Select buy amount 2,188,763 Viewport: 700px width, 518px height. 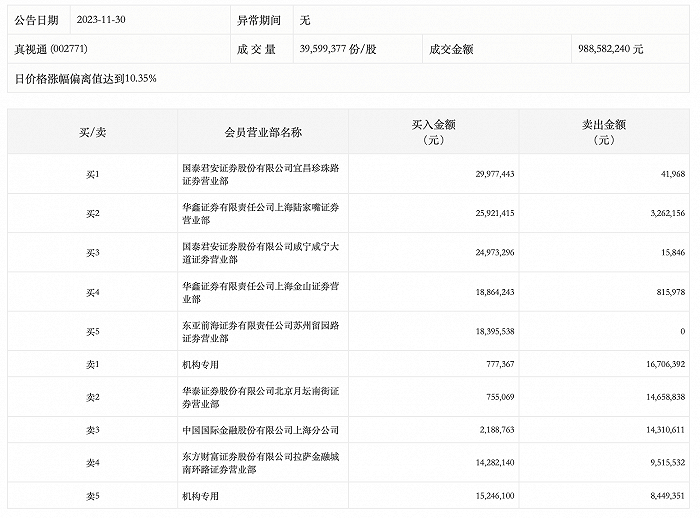point(497,430)
